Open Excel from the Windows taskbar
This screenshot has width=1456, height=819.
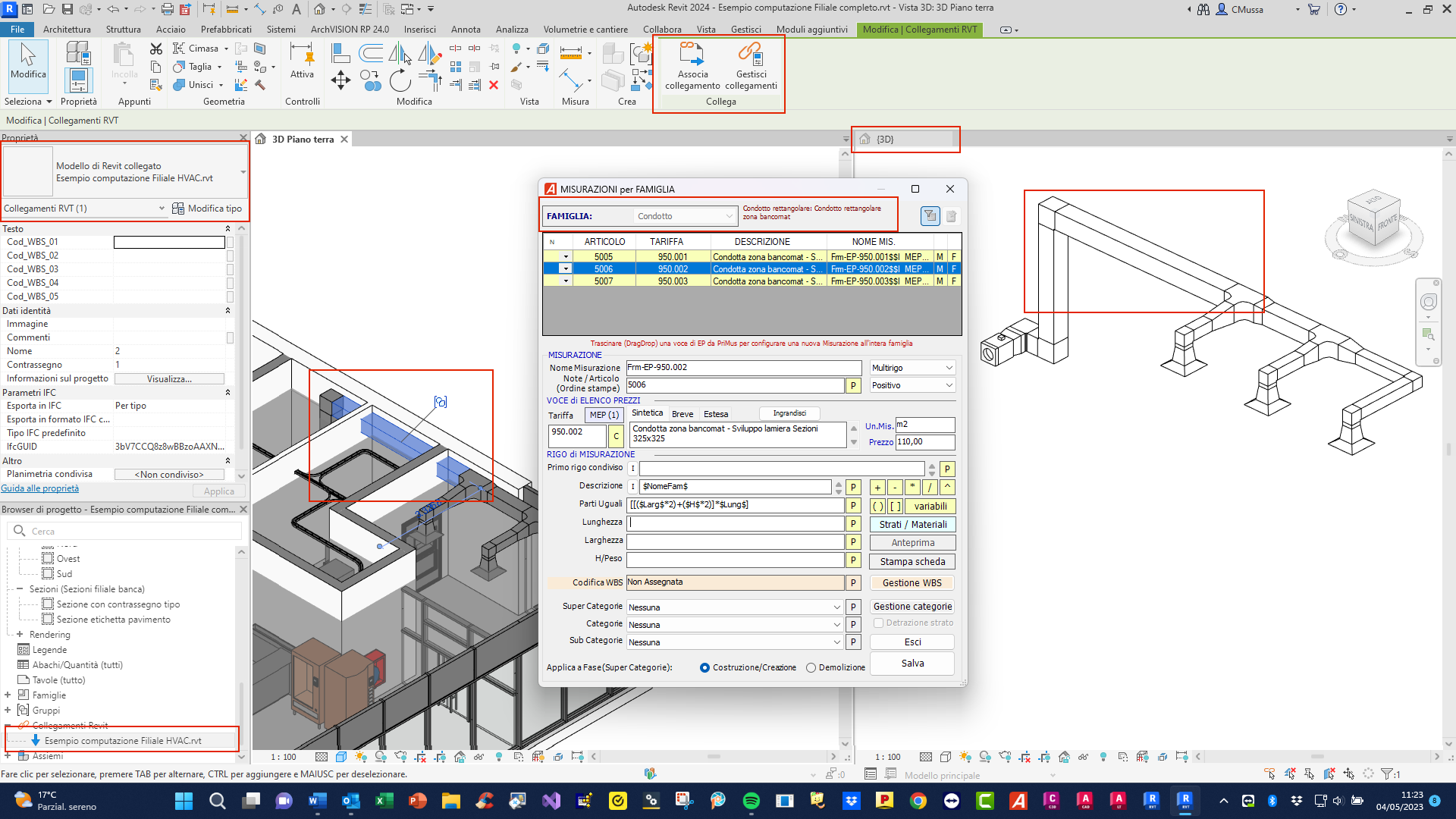click(384, 801)
